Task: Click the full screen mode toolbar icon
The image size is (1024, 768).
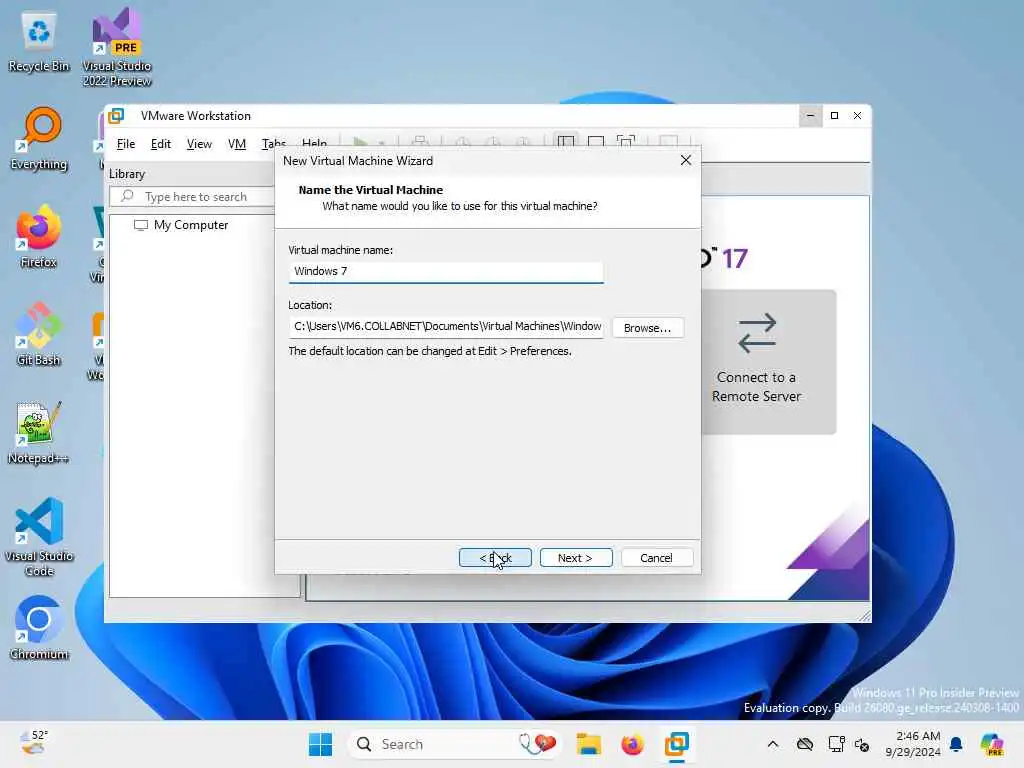Action: 626,141
